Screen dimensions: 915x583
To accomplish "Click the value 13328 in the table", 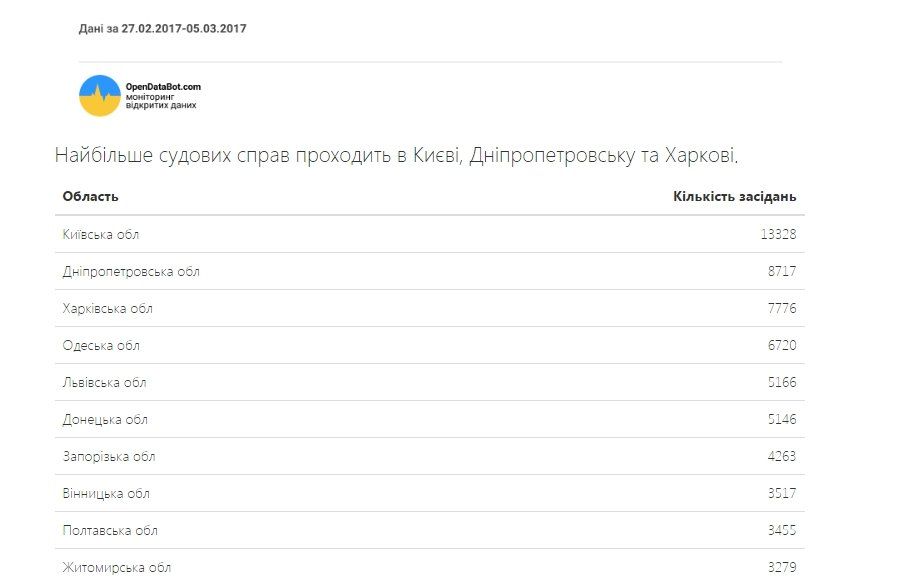I will (x=778, y=235).
